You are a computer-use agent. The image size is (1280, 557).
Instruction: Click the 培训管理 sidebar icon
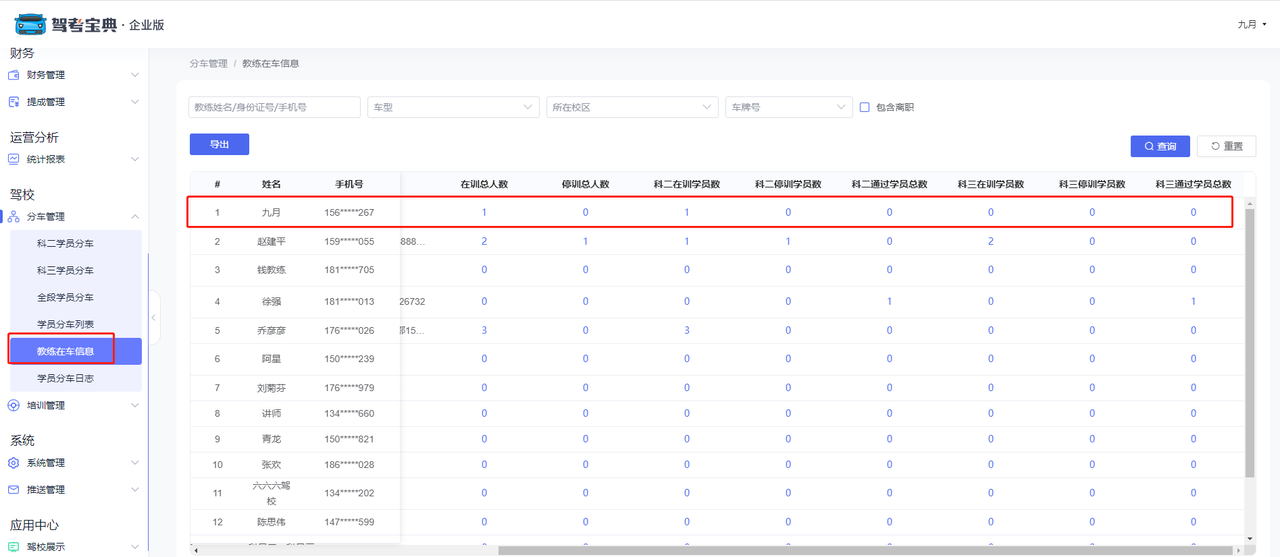[14, 405]
